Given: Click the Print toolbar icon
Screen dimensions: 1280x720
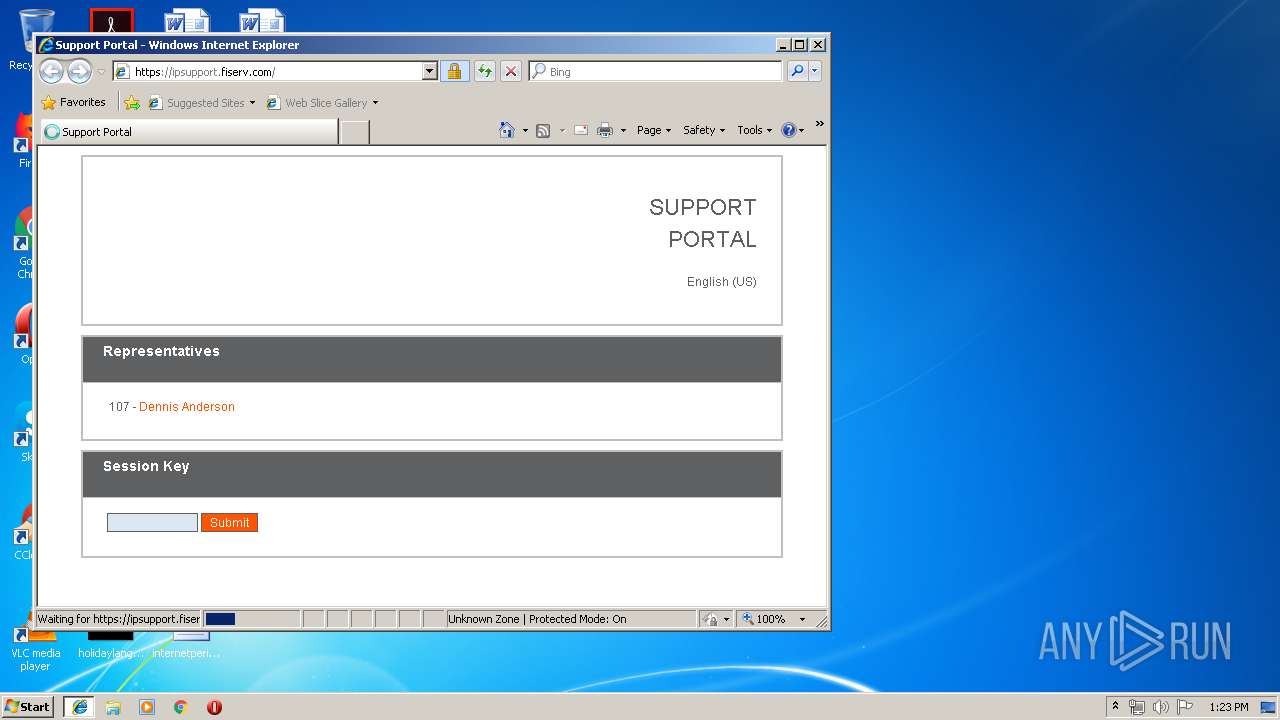Looking at the screenshot, I should click(605, 130).
